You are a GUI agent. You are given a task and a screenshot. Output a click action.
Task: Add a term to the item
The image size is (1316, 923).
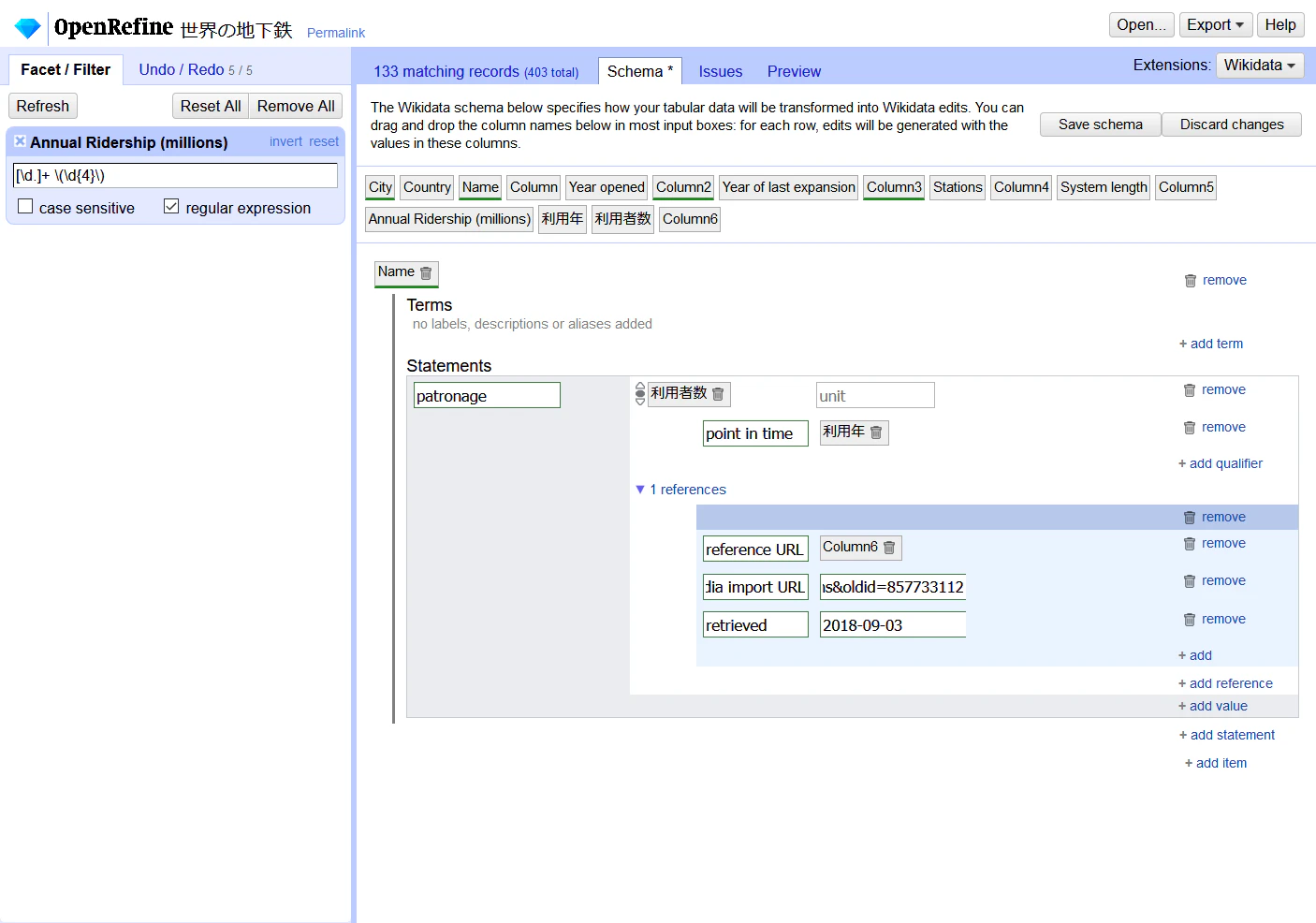(1211, 344)
